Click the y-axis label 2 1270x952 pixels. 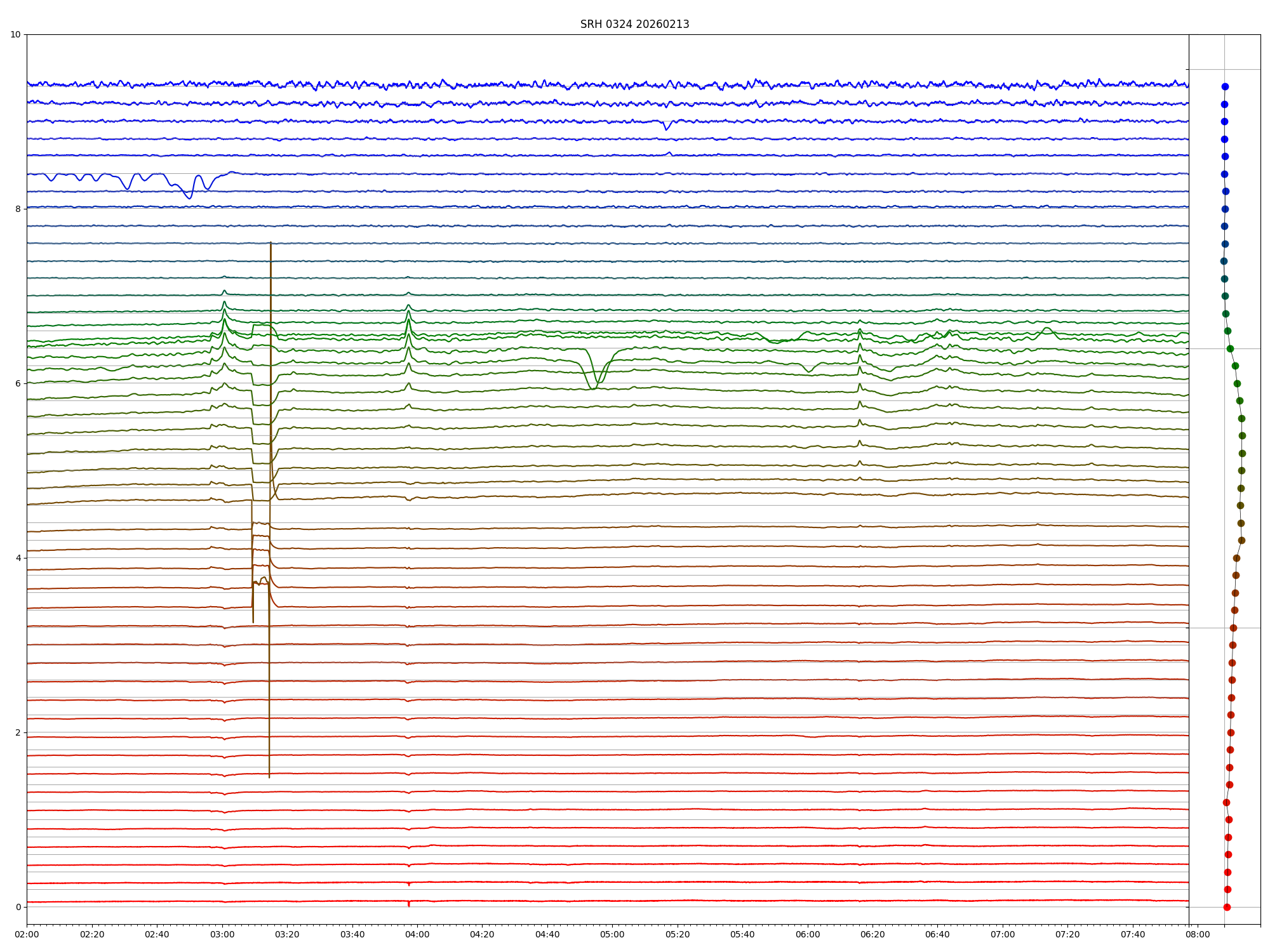[18, 732]
